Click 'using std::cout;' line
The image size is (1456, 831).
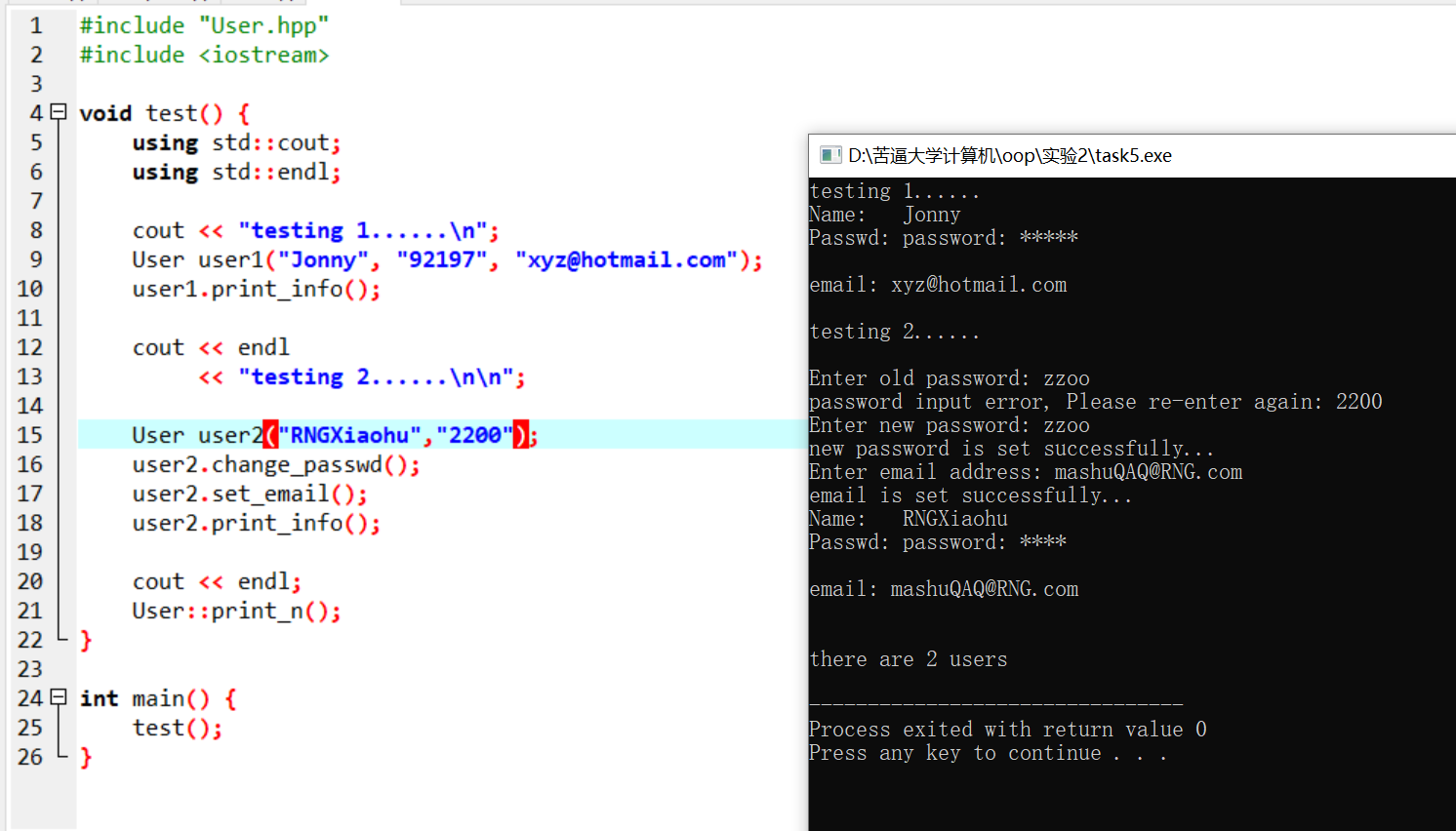click(237, 142)
